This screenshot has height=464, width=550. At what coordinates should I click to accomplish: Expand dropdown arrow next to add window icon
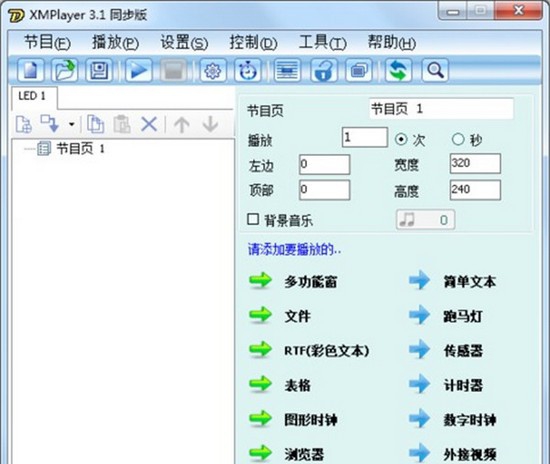pyautogui.click(x=72, y=124)
